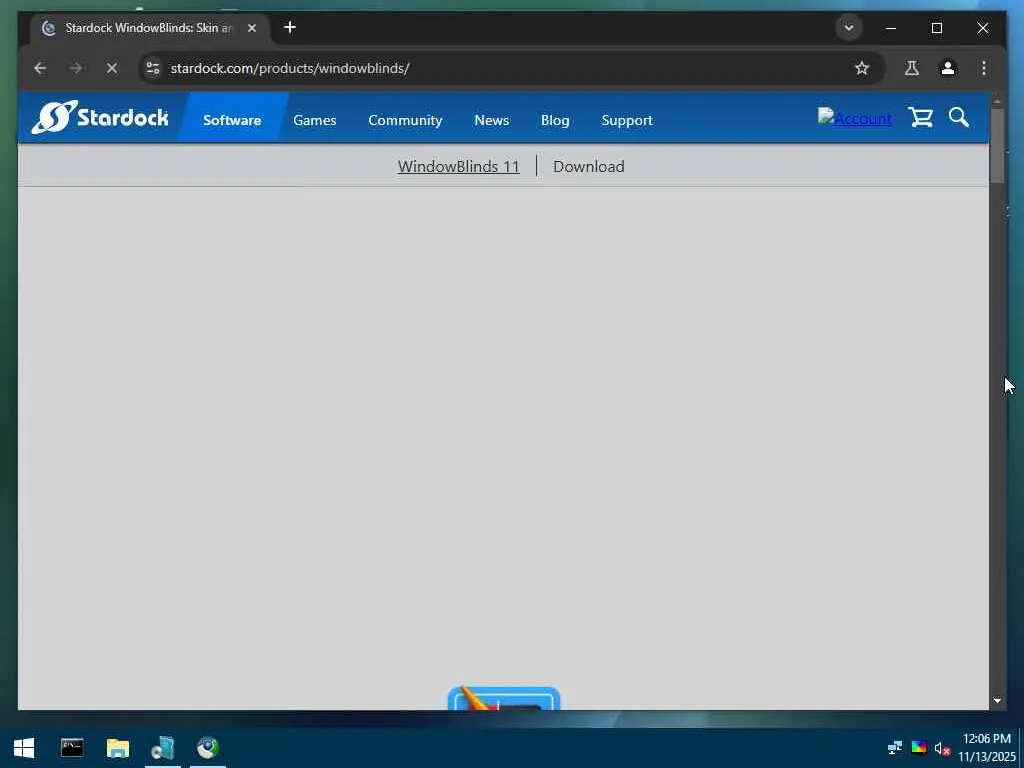Stop loading the page
1024x768 pixels.
(112, 68)
